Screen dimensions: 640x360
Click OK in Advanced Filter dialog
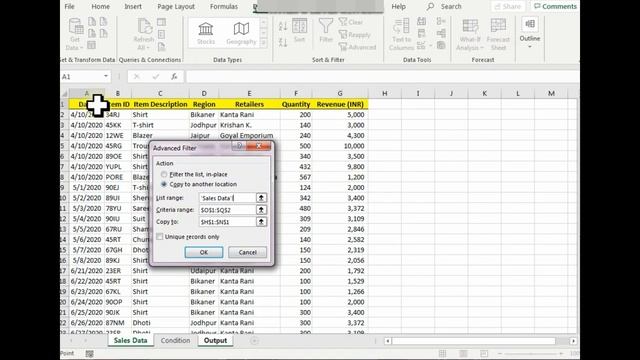pos(204,252)
